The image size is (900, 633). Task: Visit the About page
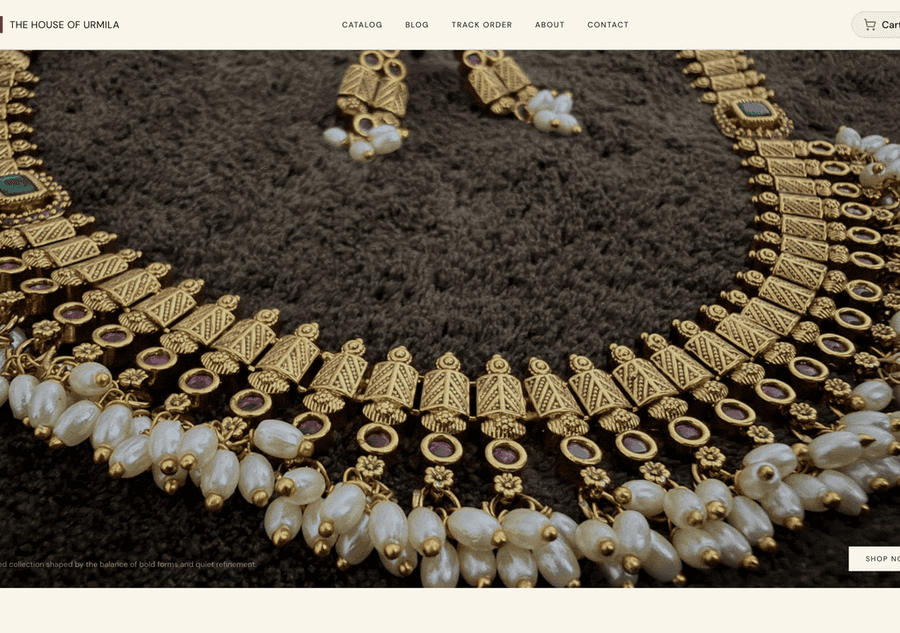pos(549,25)
